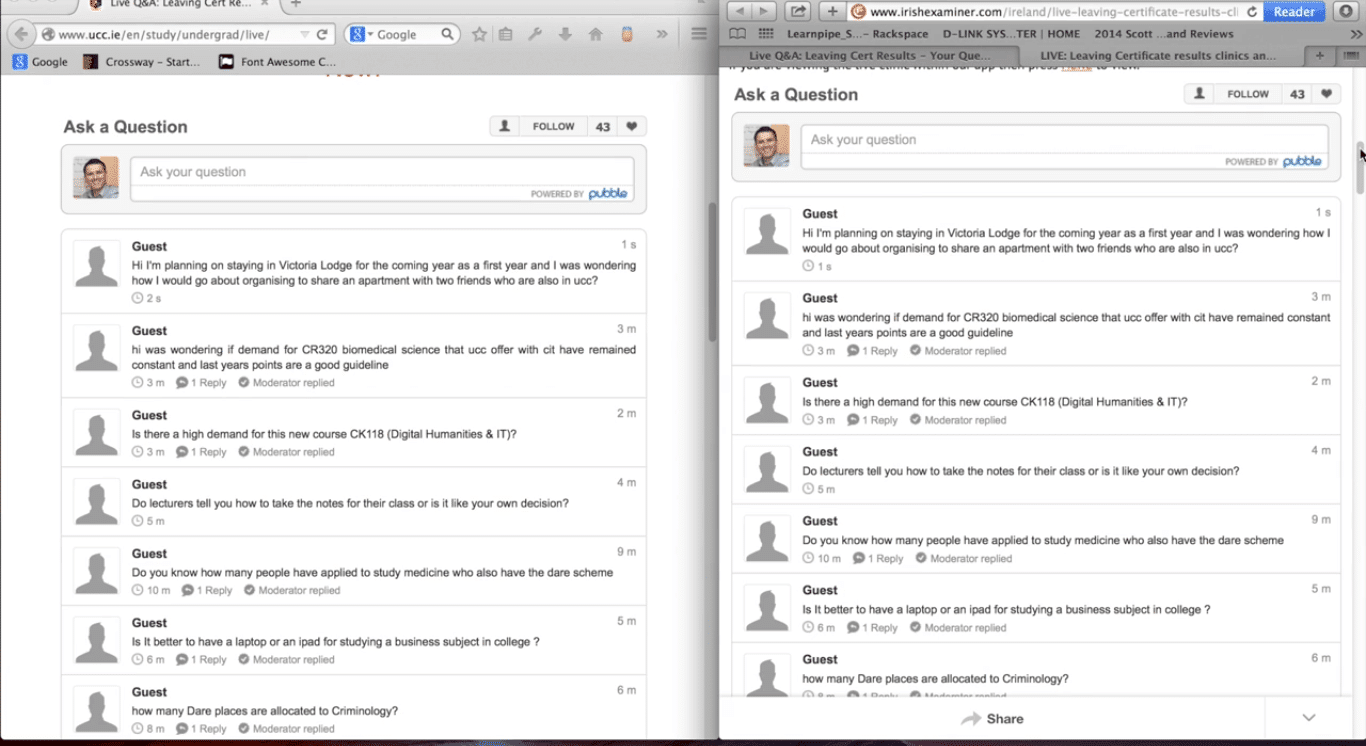This screenshot has height=746, width=1366.
Task: Click the moderator avatar in Safari ask box
Action: (766, 146)
